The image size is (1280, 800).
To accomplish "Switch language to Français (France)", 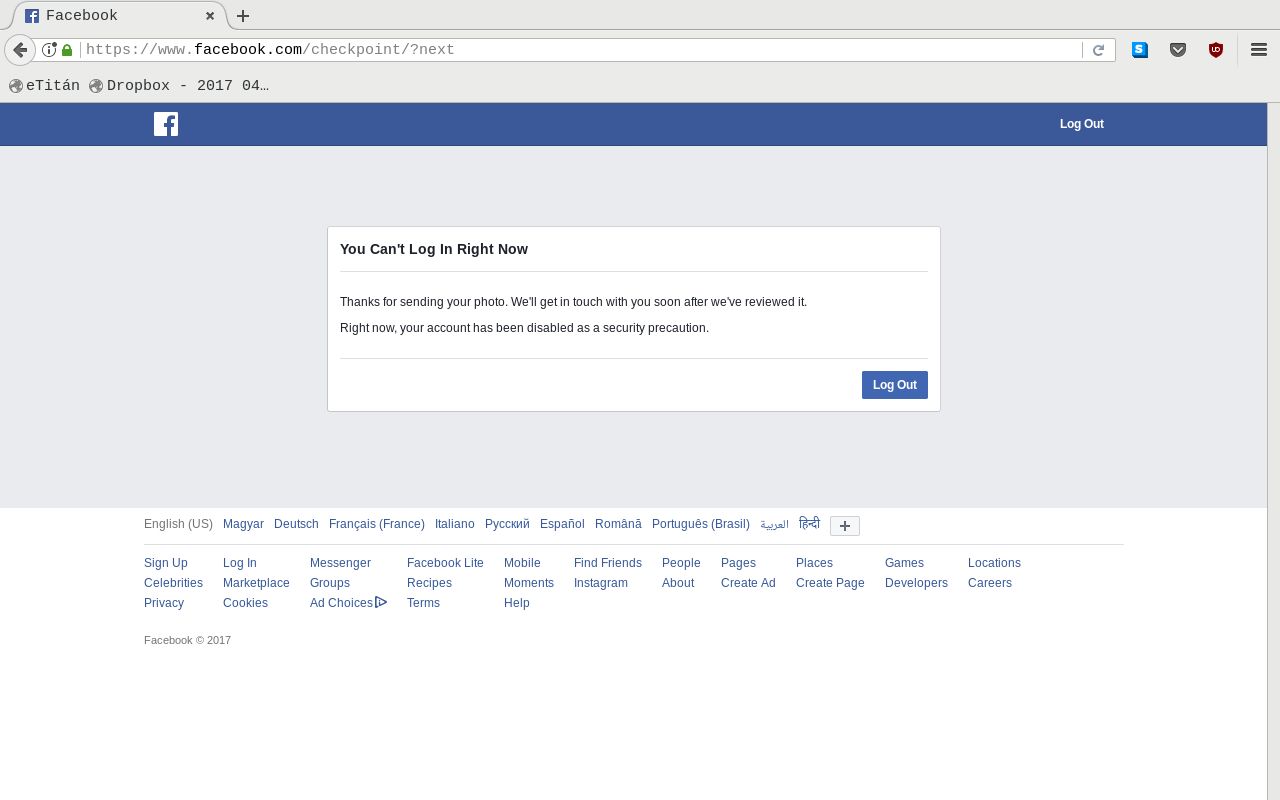I will point(377,524).
